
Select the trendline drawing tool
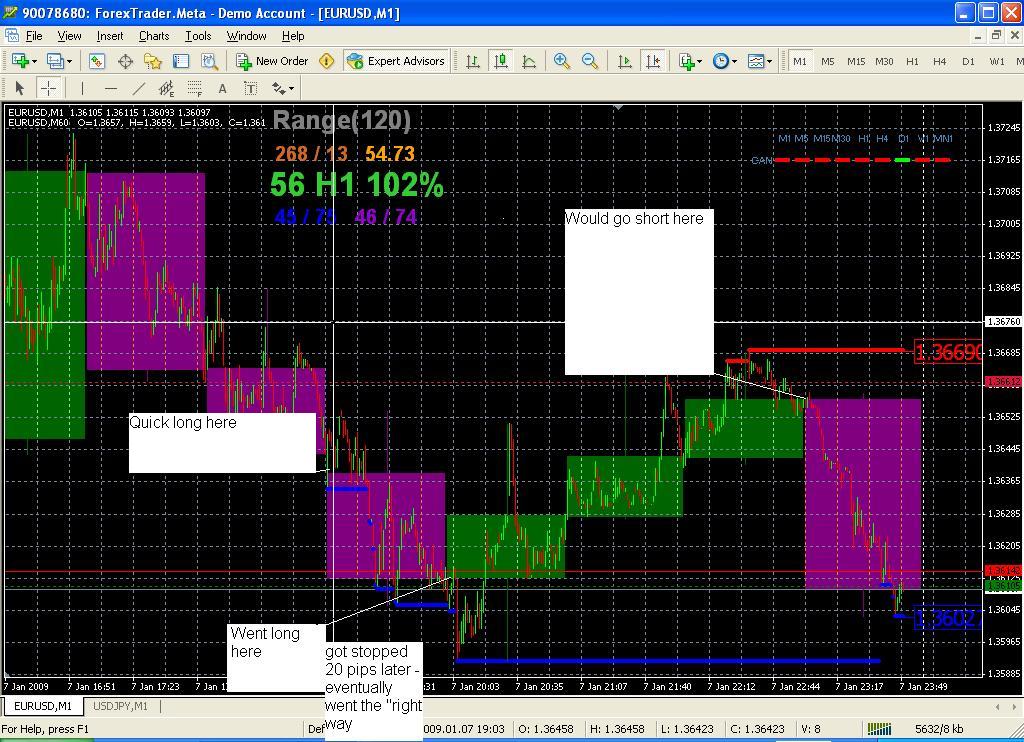(x=139, y=88)
